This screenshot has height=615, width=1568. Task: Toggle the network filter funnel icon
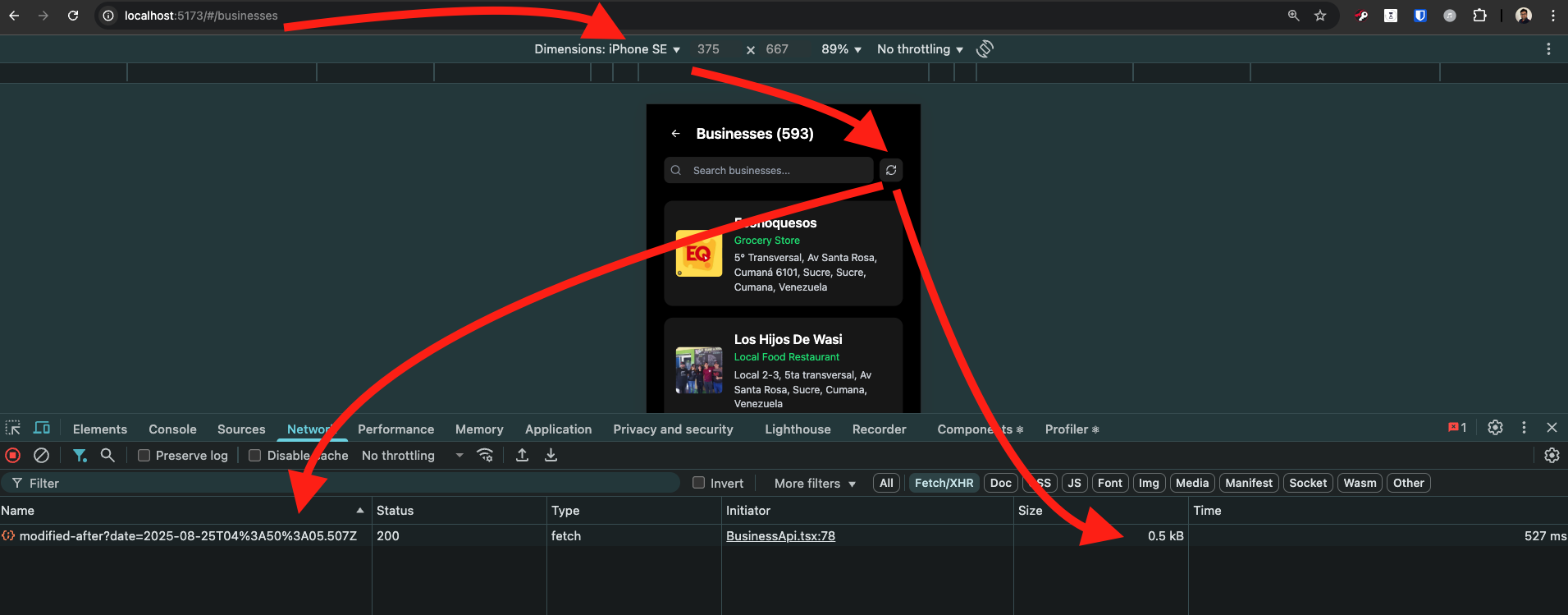(x=80, y=455)
